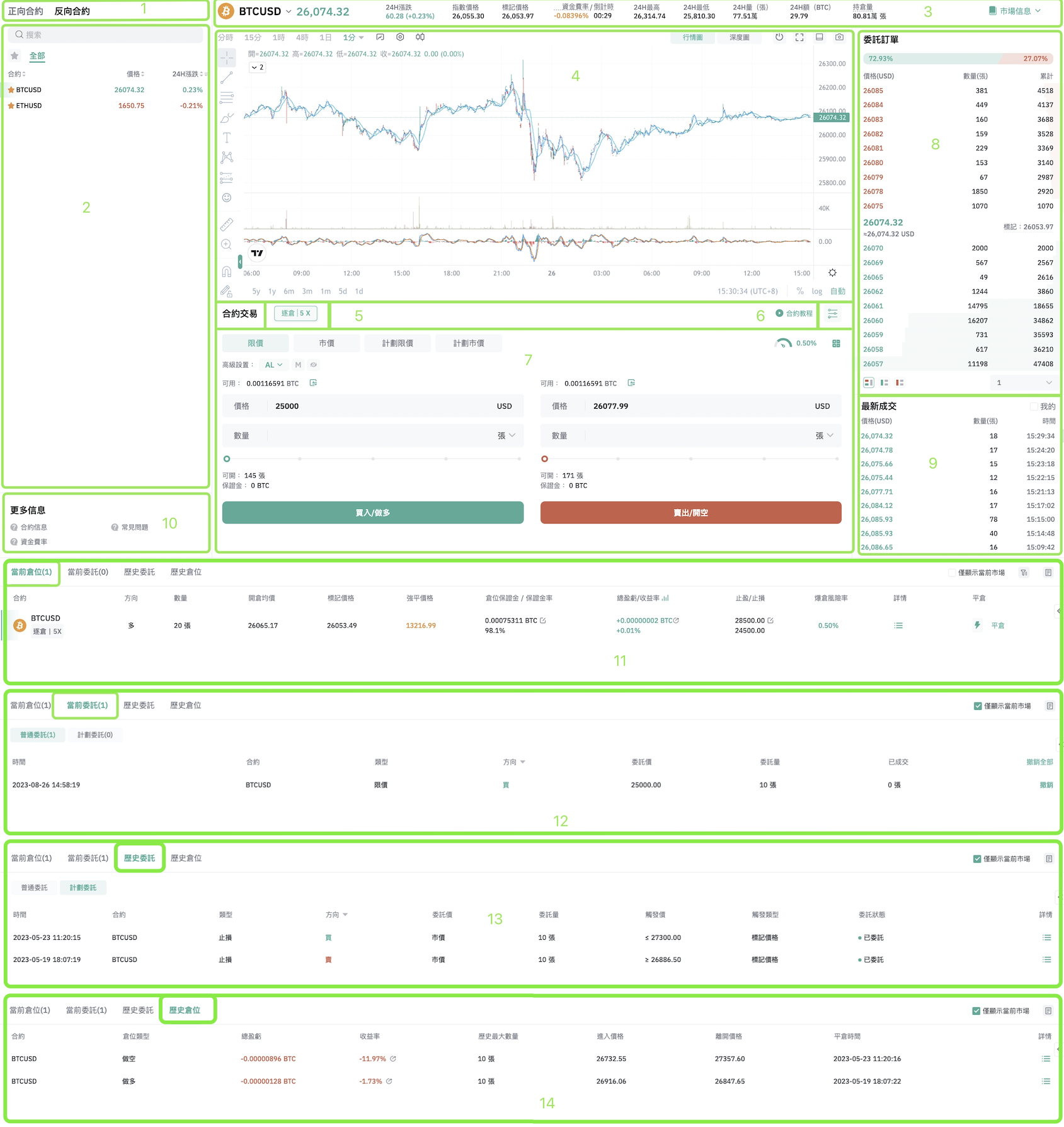Viewport: 1064px width, 1127px height.
Task: Select the forecast position tool
Action: 227,178
